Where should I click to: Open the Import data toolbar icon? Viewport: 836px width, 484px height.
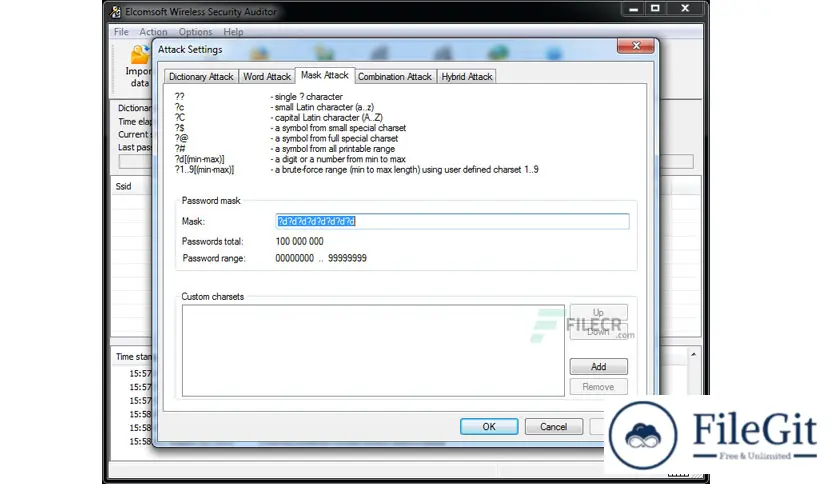pyautogui.click(x=140, y=67)
